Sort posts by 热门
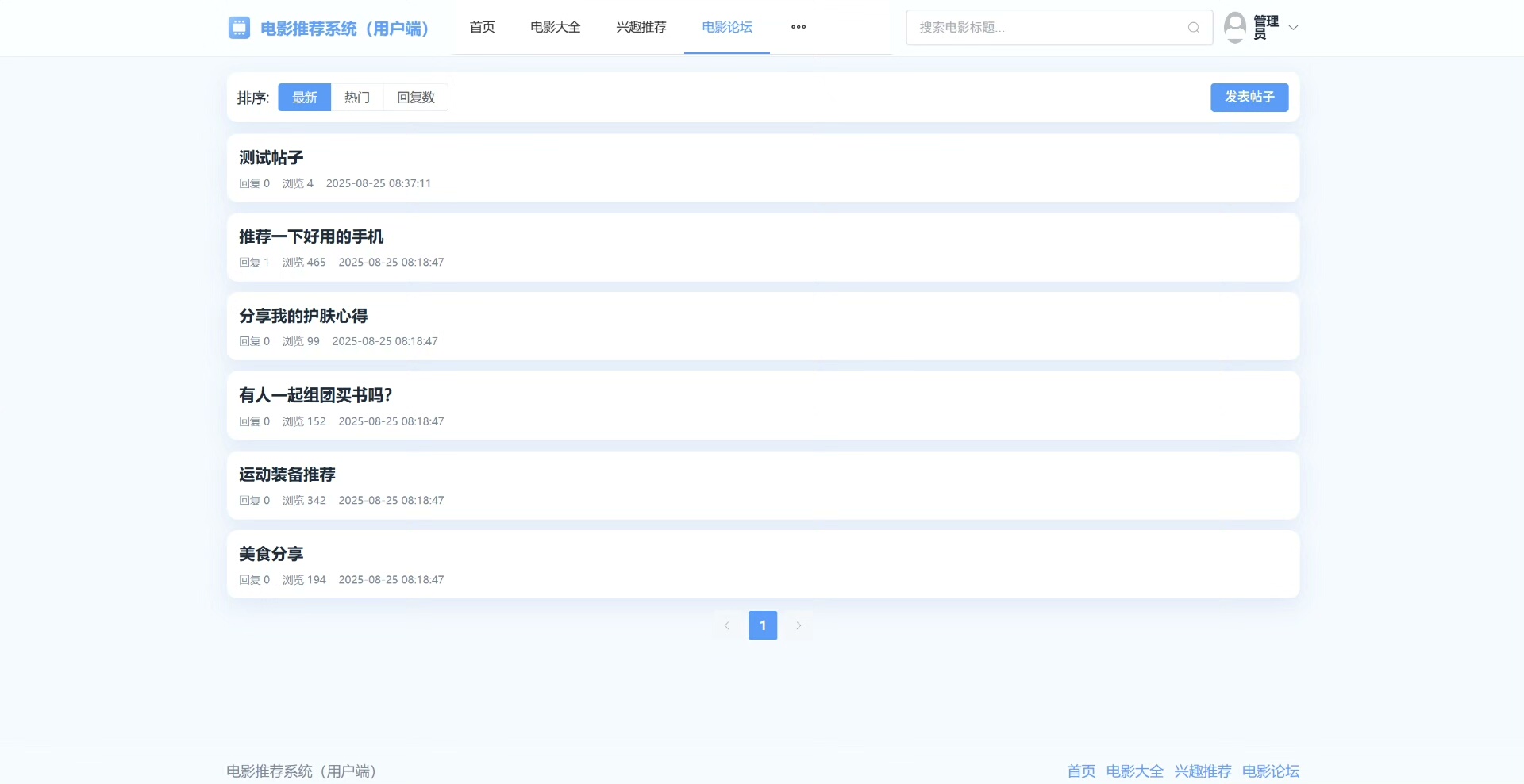 point(357,98)
